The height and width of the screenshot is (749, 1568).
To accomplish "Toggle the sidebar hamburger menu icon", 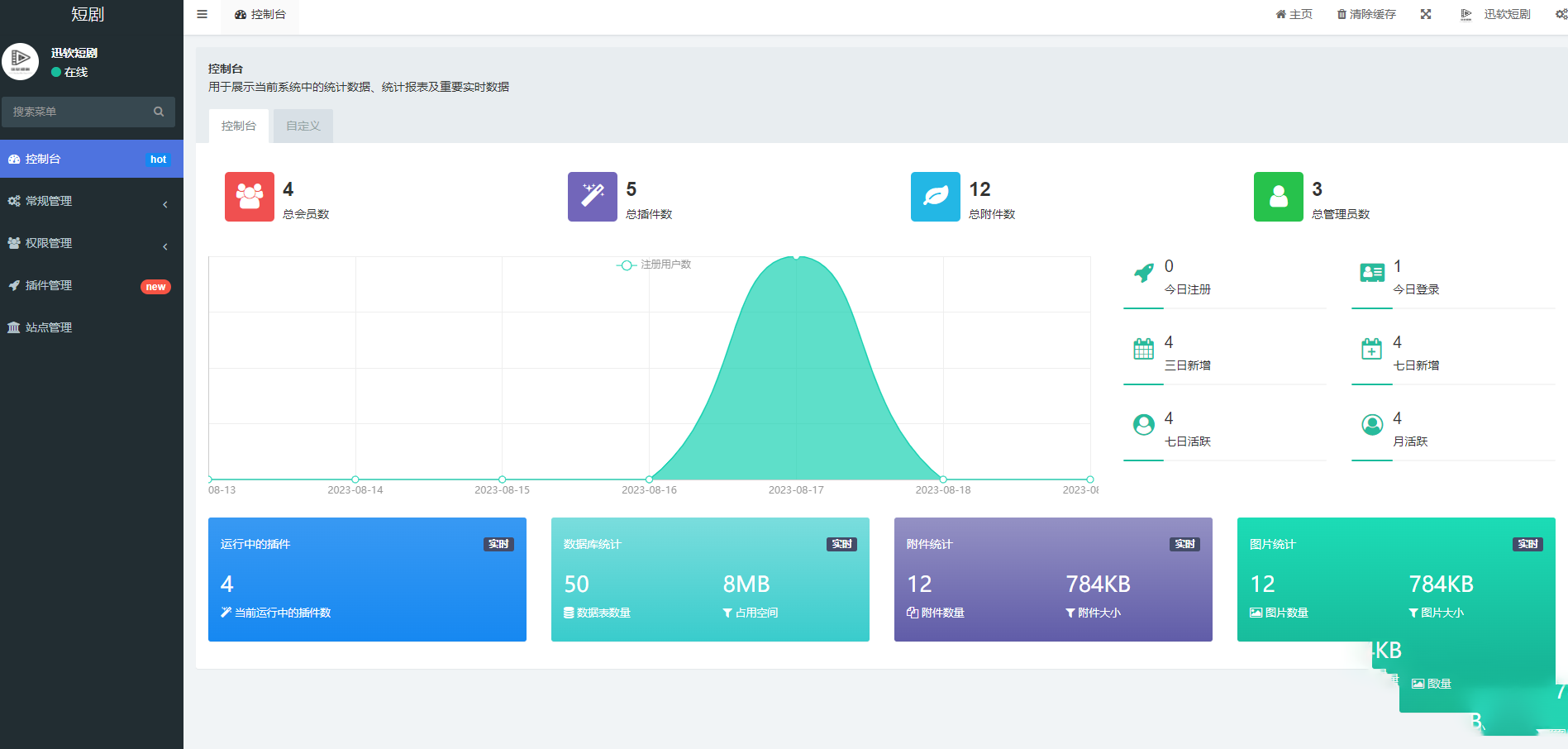I will coord(202,14).
